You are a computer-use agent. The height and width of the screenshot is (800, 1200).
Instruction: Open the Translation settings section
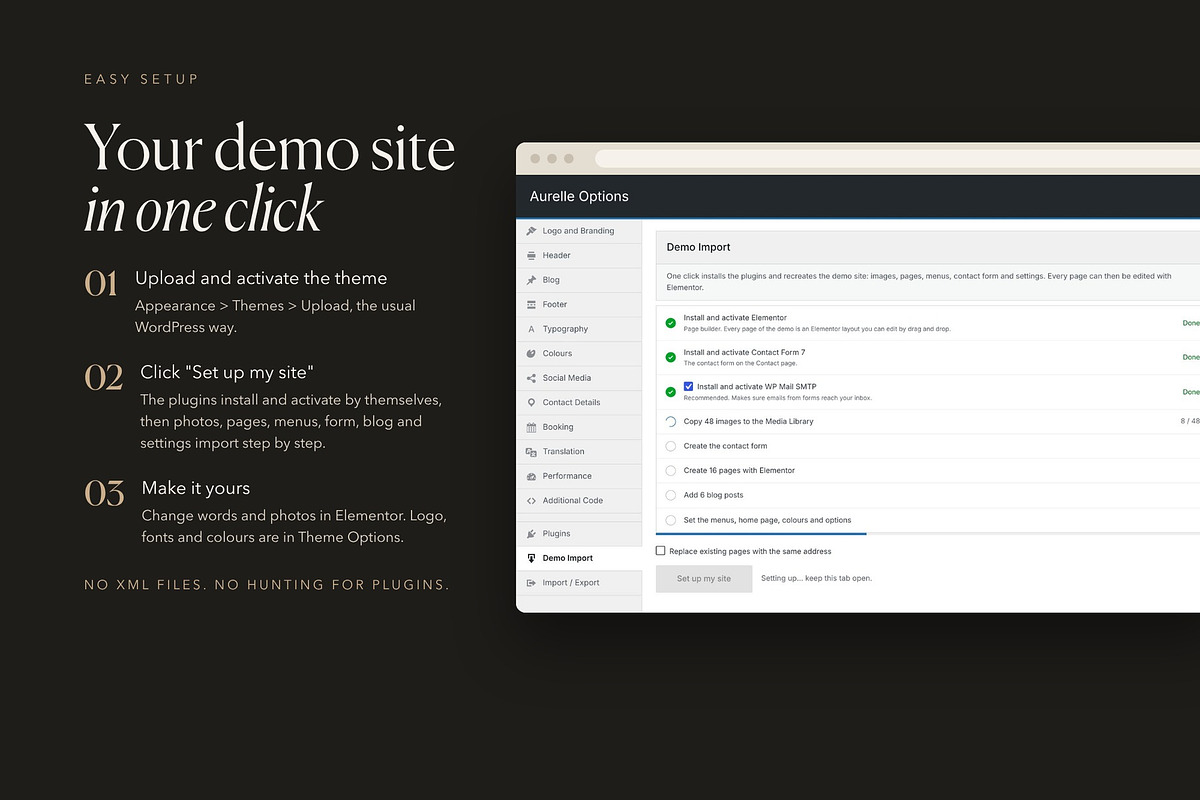pos(579,452)
